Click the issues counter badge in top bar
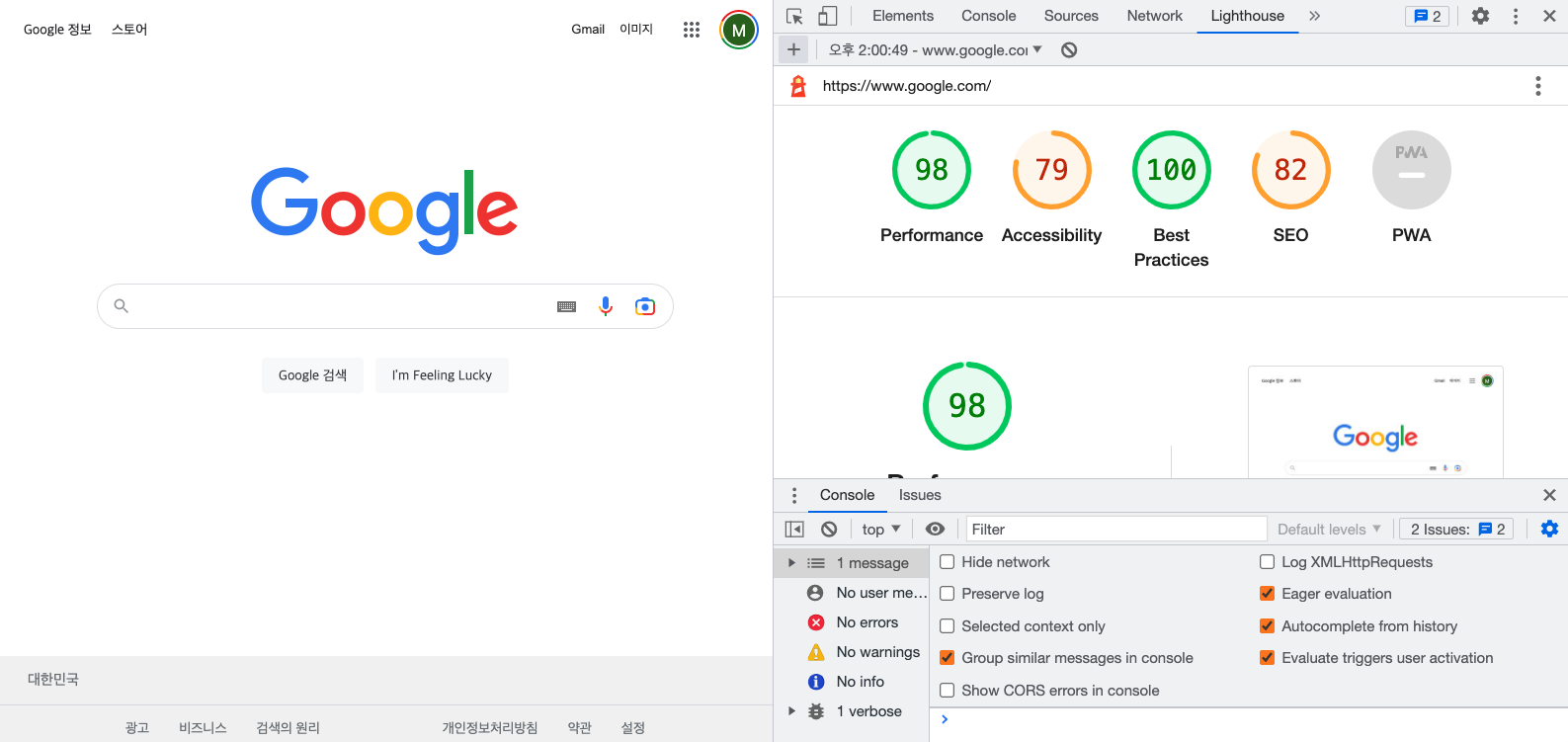Viewport: 1568px width, 742px height. click(x=1427, y=16)
